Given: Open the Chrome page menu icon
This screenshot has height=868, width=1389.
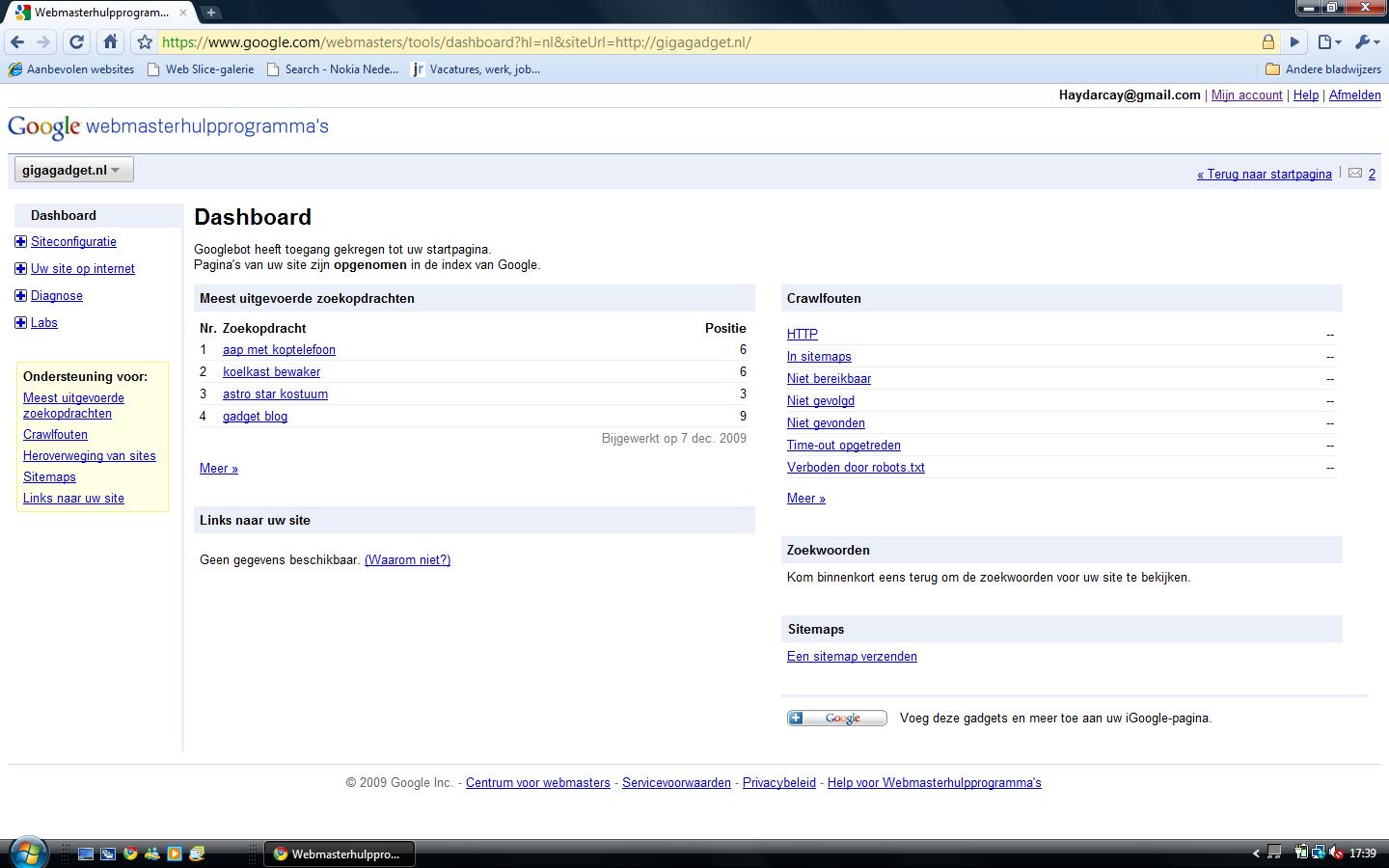Looking at the screenshot, I should pos(1329,42).
